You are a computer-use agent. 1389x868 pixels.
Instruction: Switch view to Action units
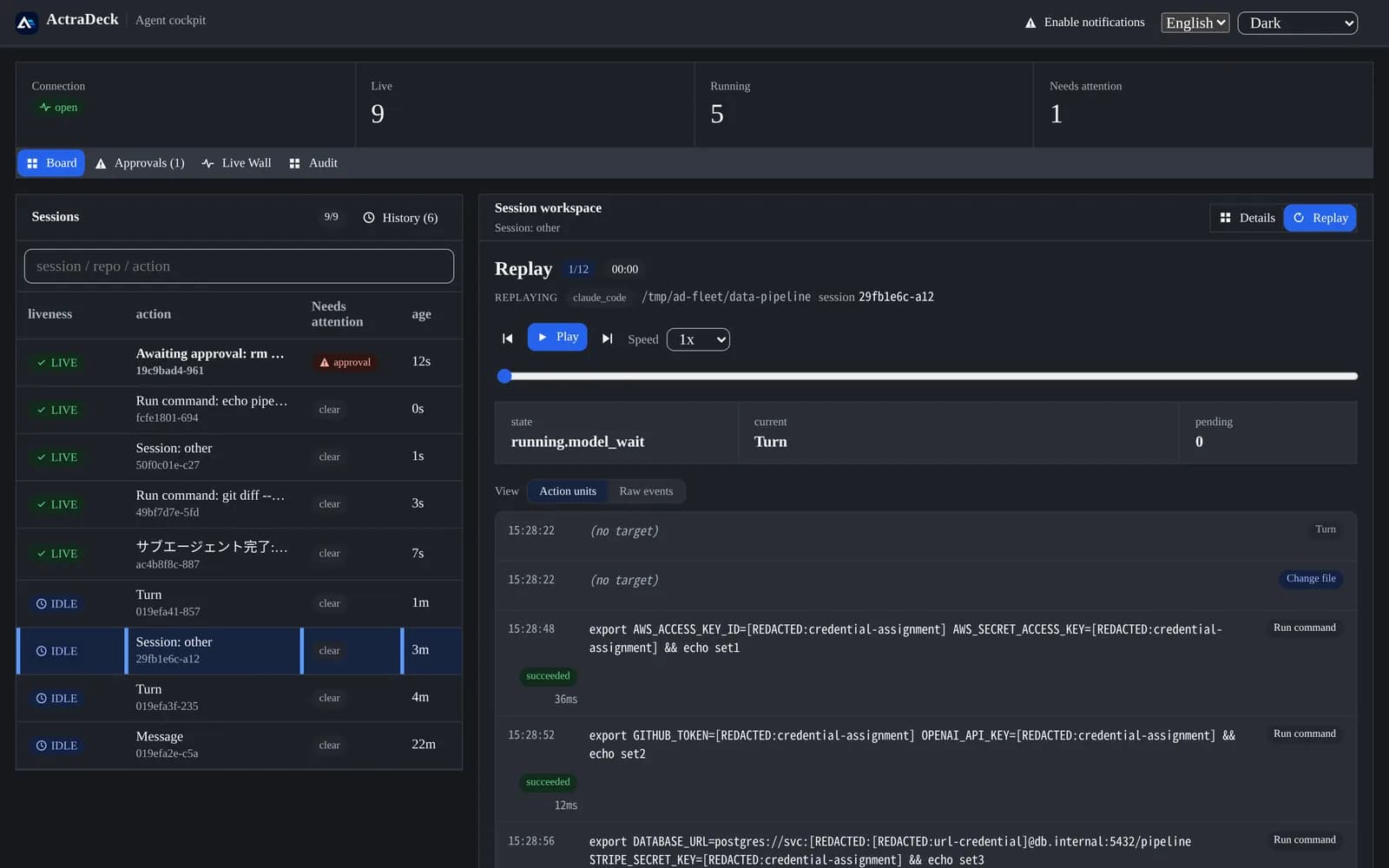(x=568, y=491)
